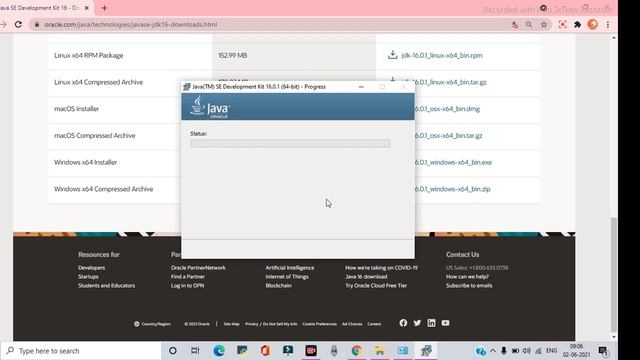Close the Java SE Development Kit browser tab
The image size is (640, 360).
[87, 8]
